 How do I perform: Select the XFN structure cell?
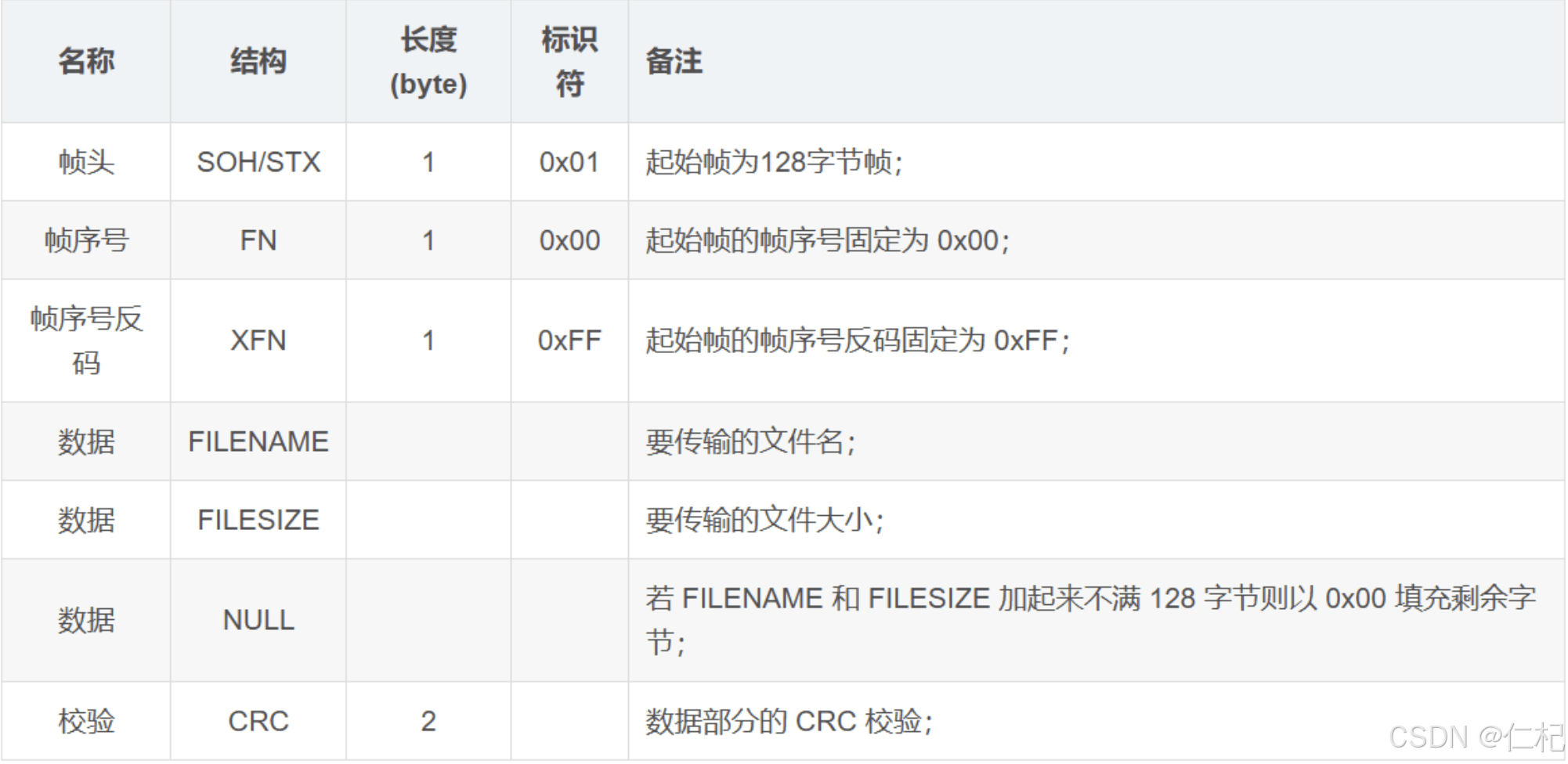tap(258, 341)
